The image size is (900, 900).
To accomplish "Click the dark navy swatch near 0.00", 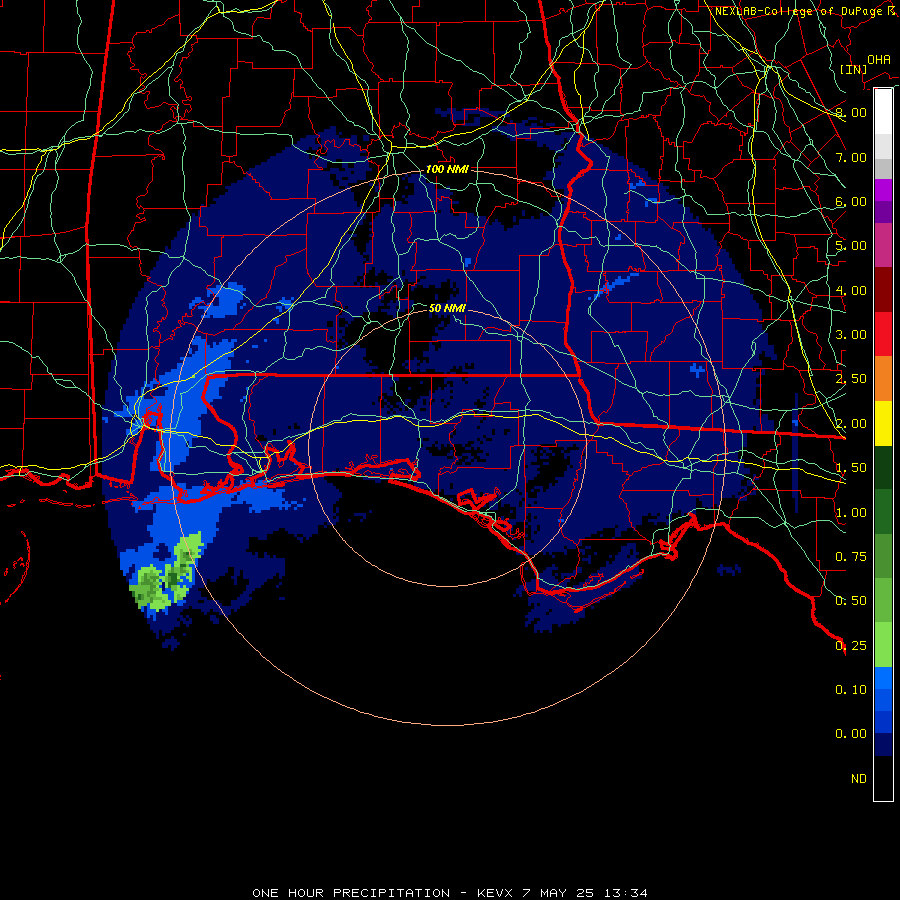I will pos(883,745).
